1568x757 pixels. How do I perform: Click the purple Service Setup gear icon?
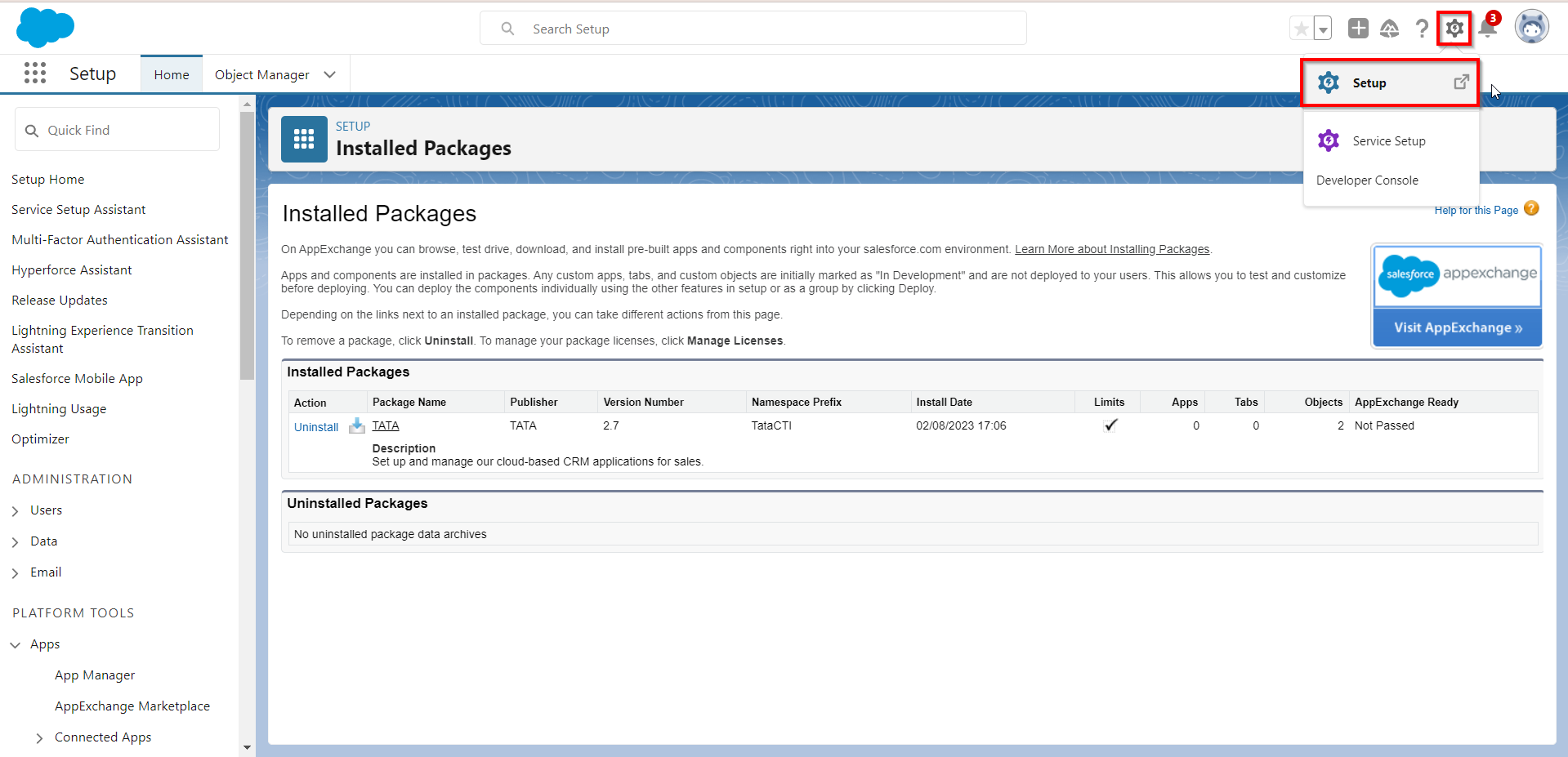coord(1329,140)
